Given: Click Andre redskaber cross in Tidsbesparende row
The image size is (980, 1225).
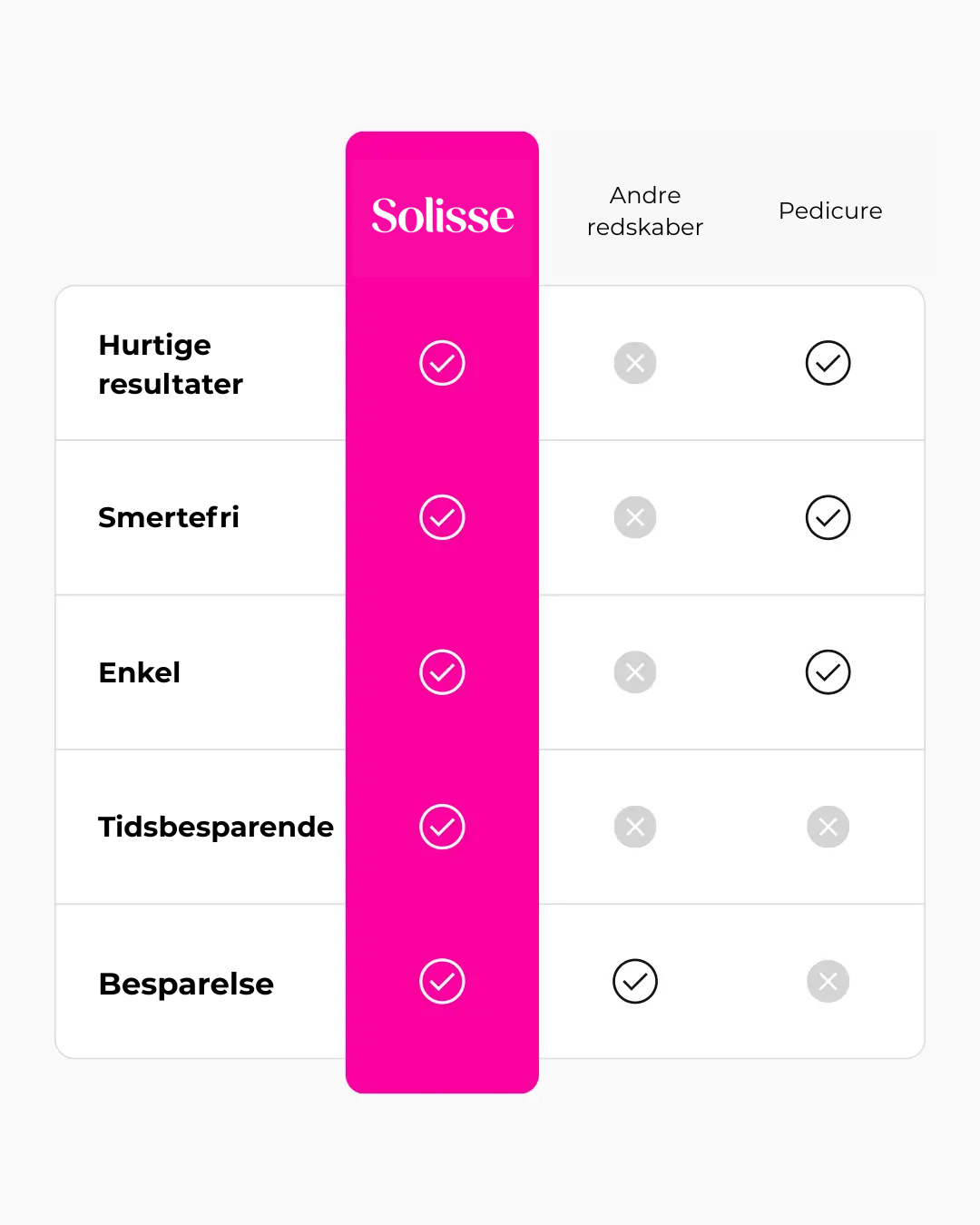Looking at the screenshot, I should (x=635, y=827).
